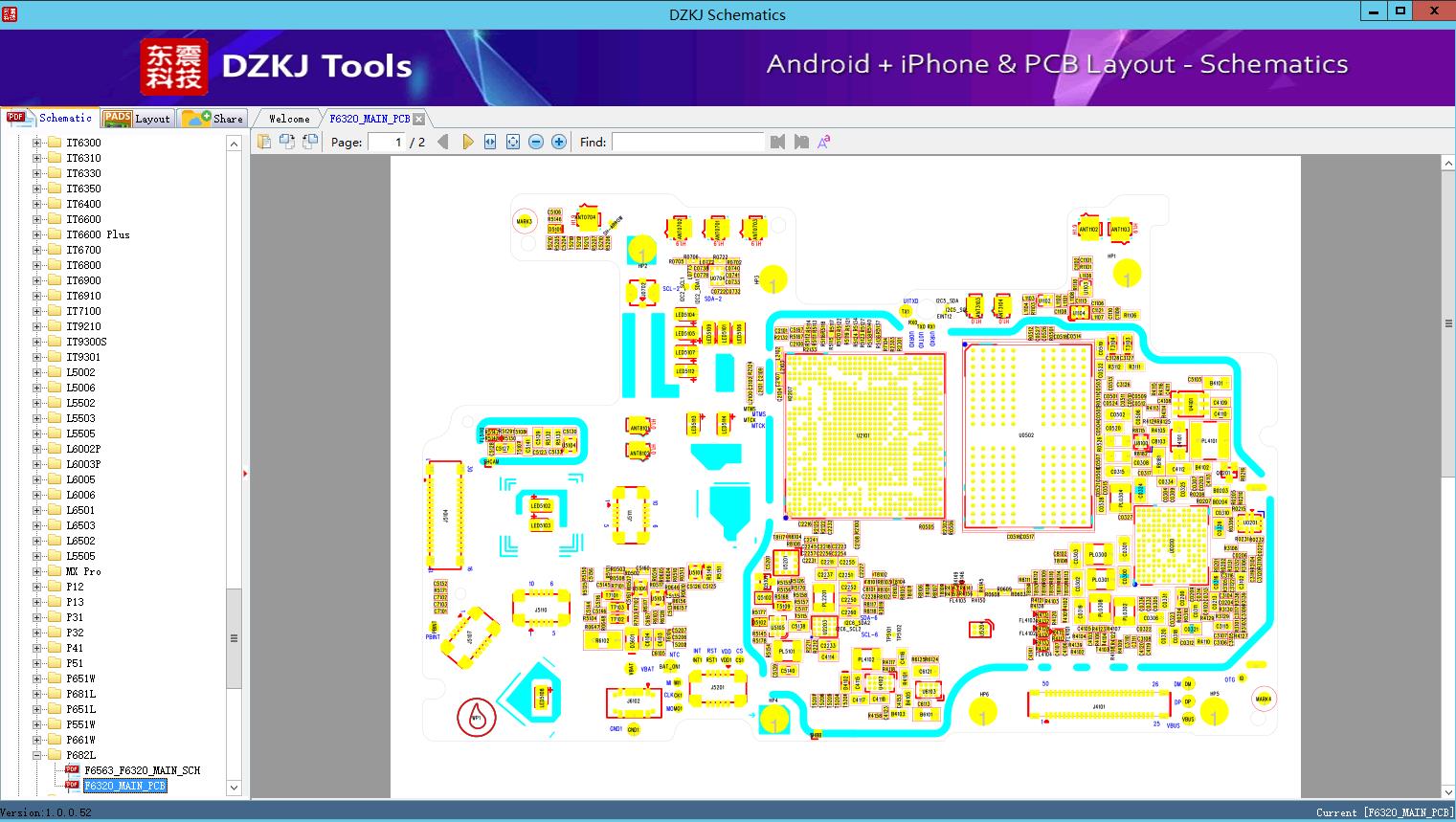Expand the P651W folder
This screenshot has width=1456, height=822.
37,678
